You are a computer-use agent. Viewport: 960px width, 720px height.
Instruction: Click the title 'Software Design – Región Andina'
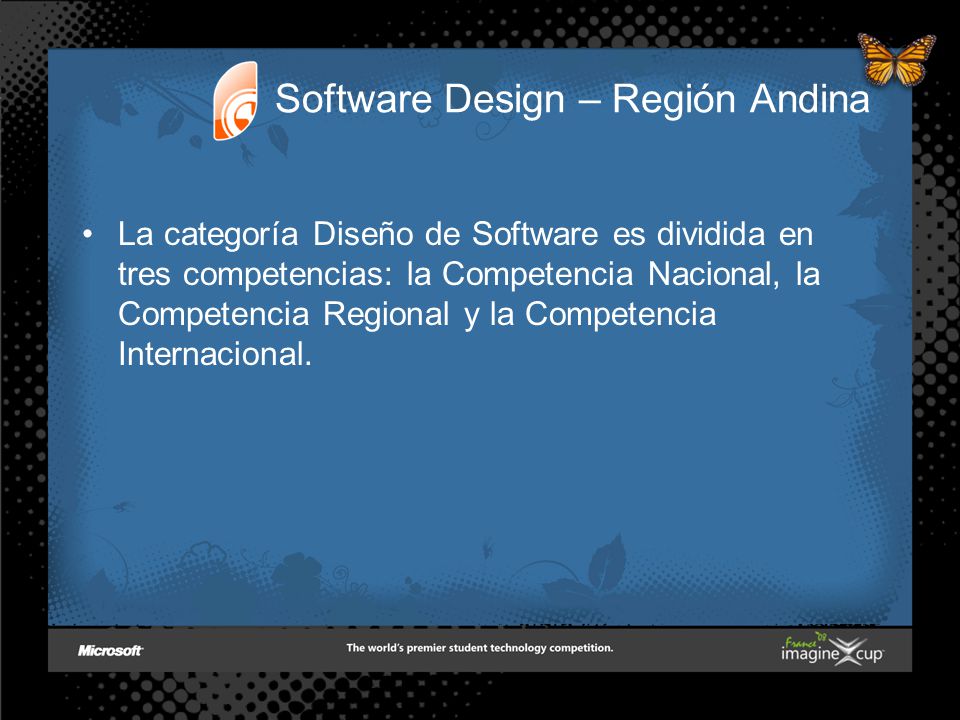(572, 99)
